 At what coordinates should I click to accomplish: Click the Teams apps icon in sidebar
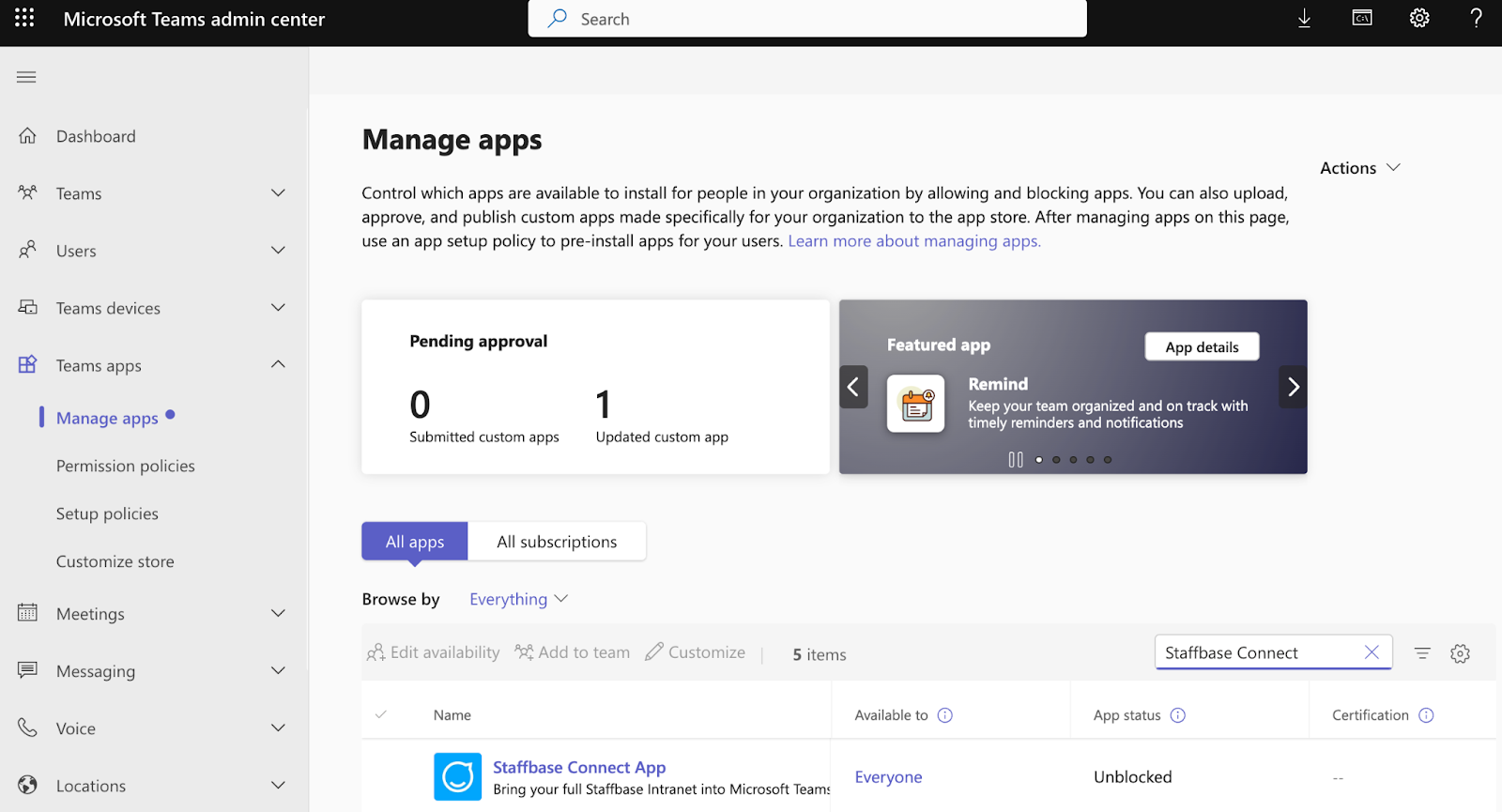pos(27,364)
